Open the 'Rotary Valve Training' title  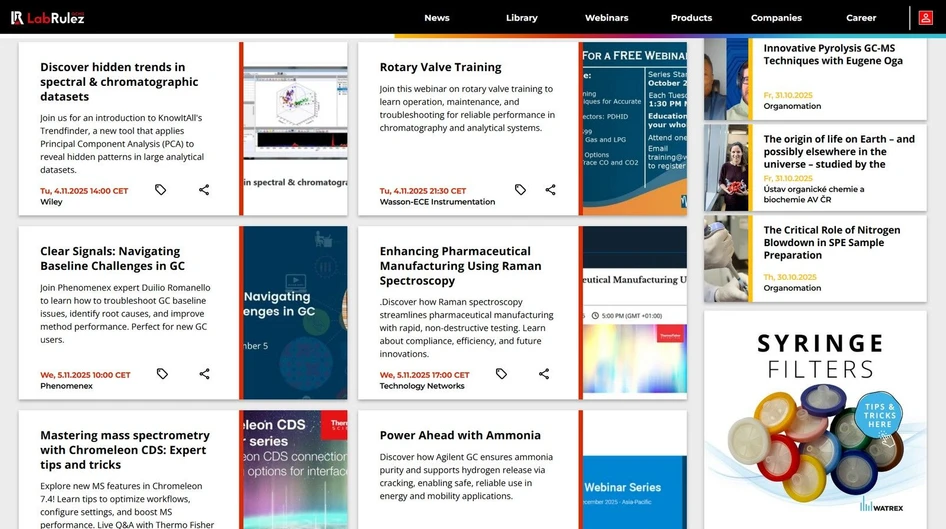click(440, 67)
